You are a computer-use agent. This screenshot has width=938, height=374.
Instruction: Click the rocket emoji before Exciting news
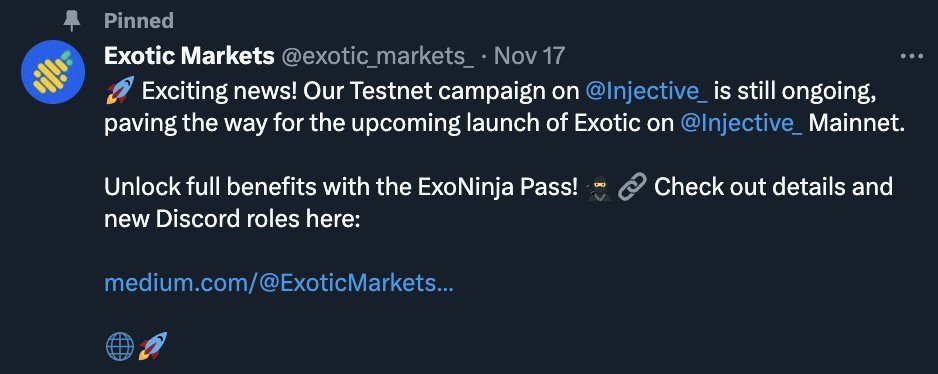click(120, 91)
